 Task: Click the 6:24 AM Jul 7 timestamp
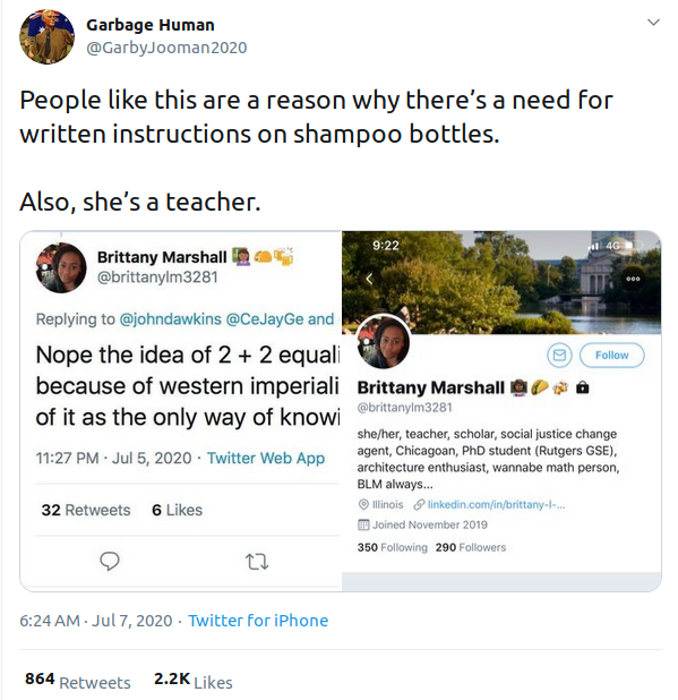(x=96, y=620)
